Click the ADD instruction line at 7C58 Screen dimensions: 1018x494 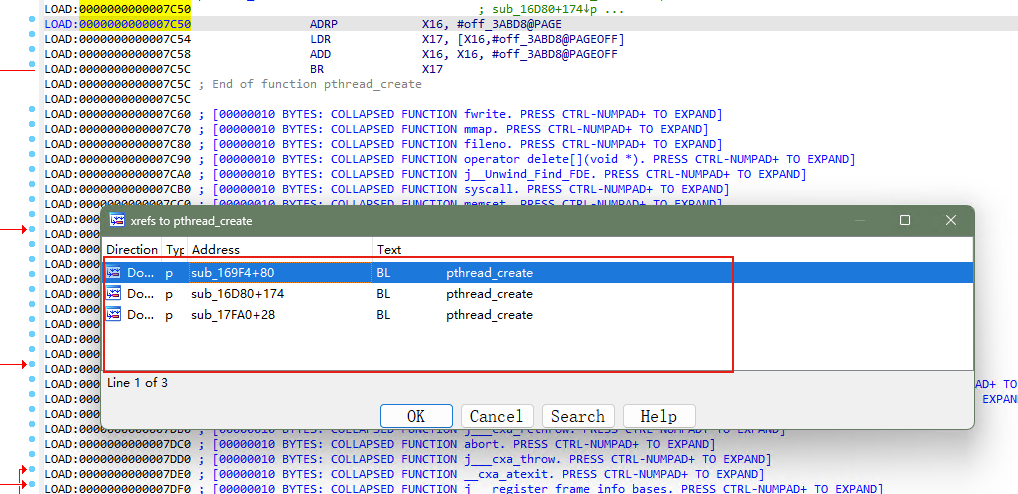(x=331, y=54)
